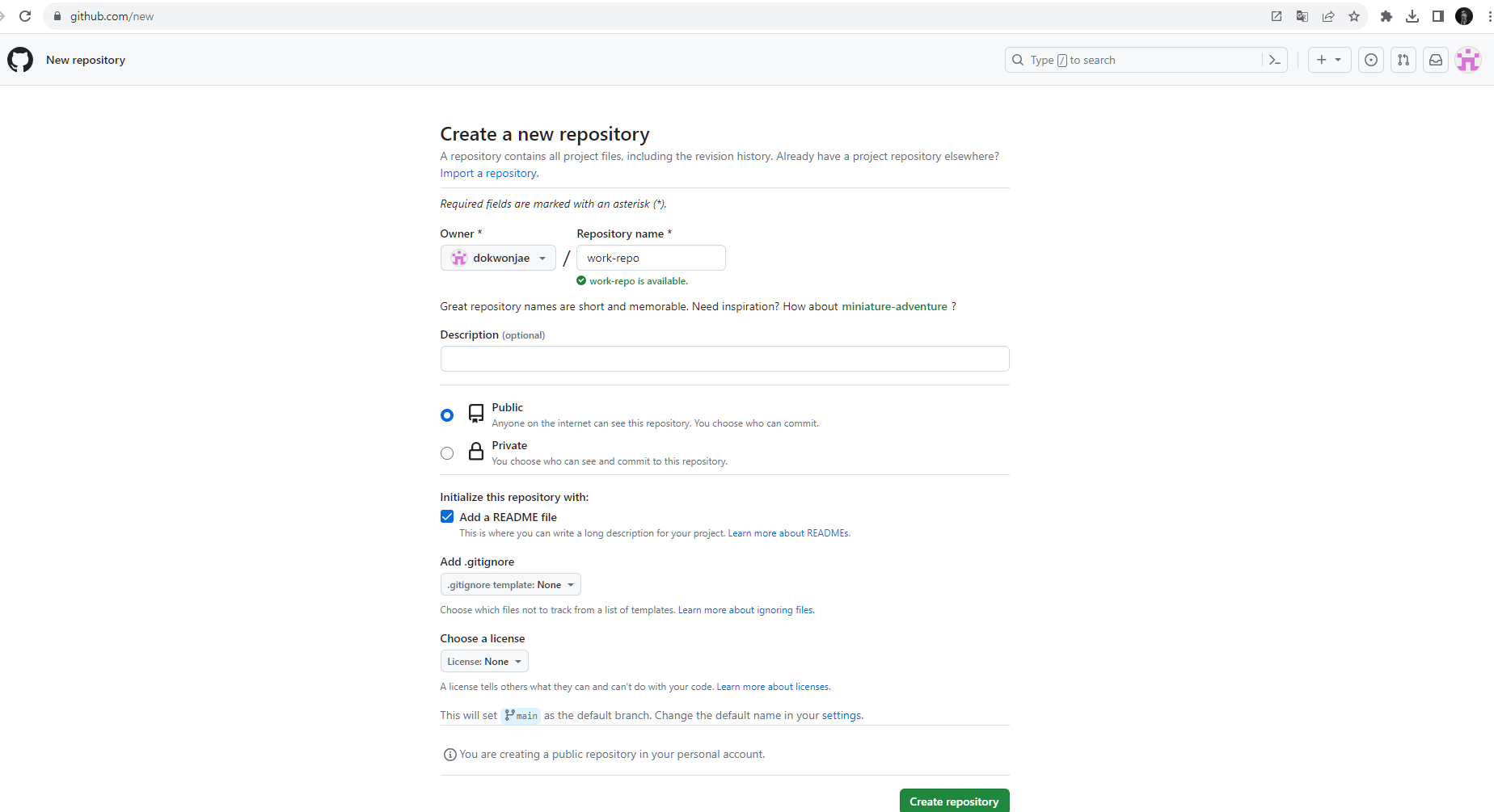The height and width of the screenshot is (812, 1494).
Task: Open page in new window icon
Action: [1277, 16]
